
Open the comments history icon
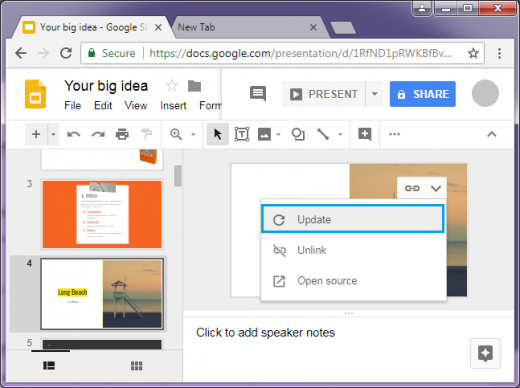coord(258,94)
